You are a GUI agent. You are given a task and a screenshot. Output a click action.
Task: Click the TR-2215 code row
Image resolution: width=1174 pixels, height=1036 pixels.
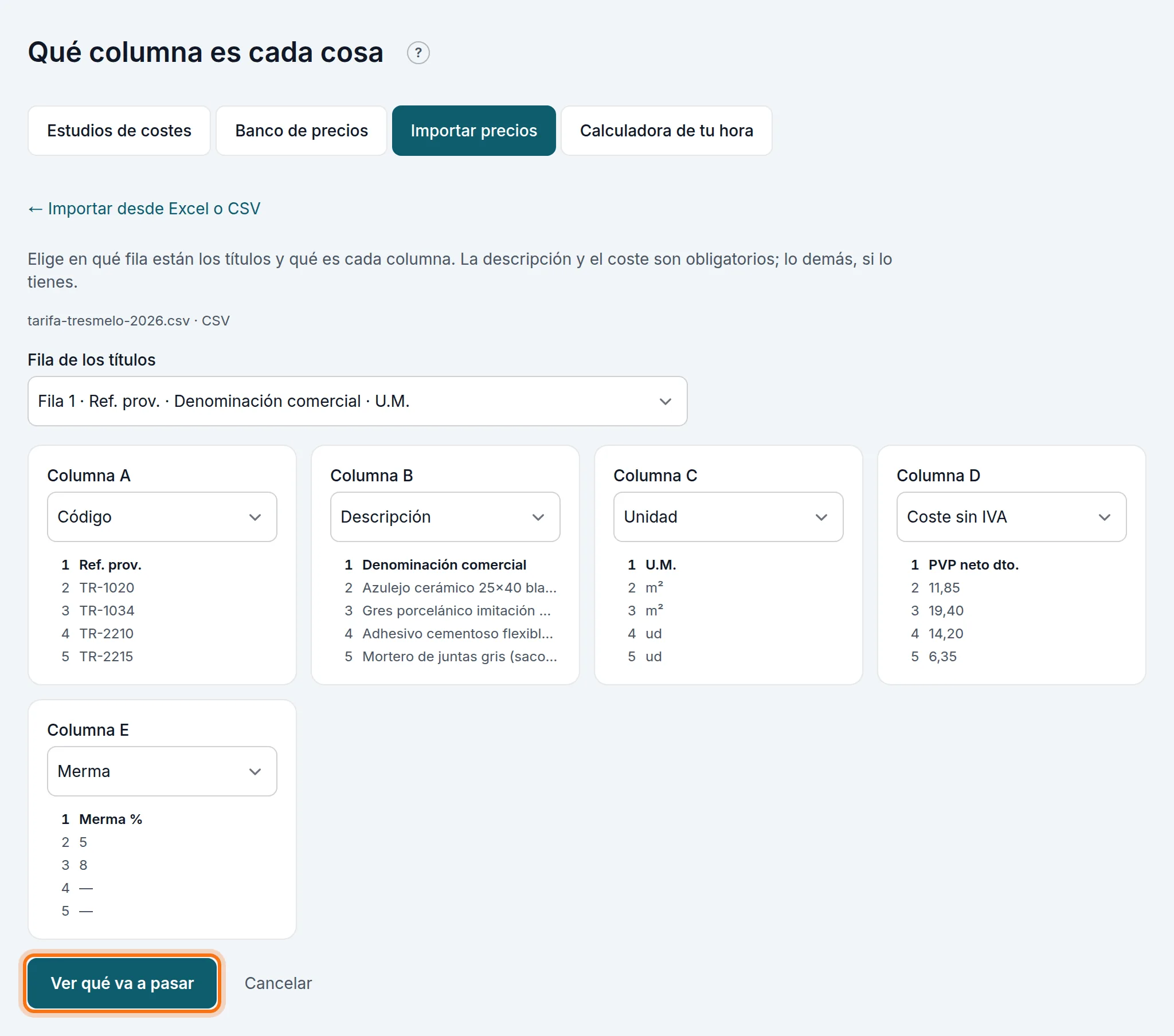pyautogui.click(x=106, y=657)
